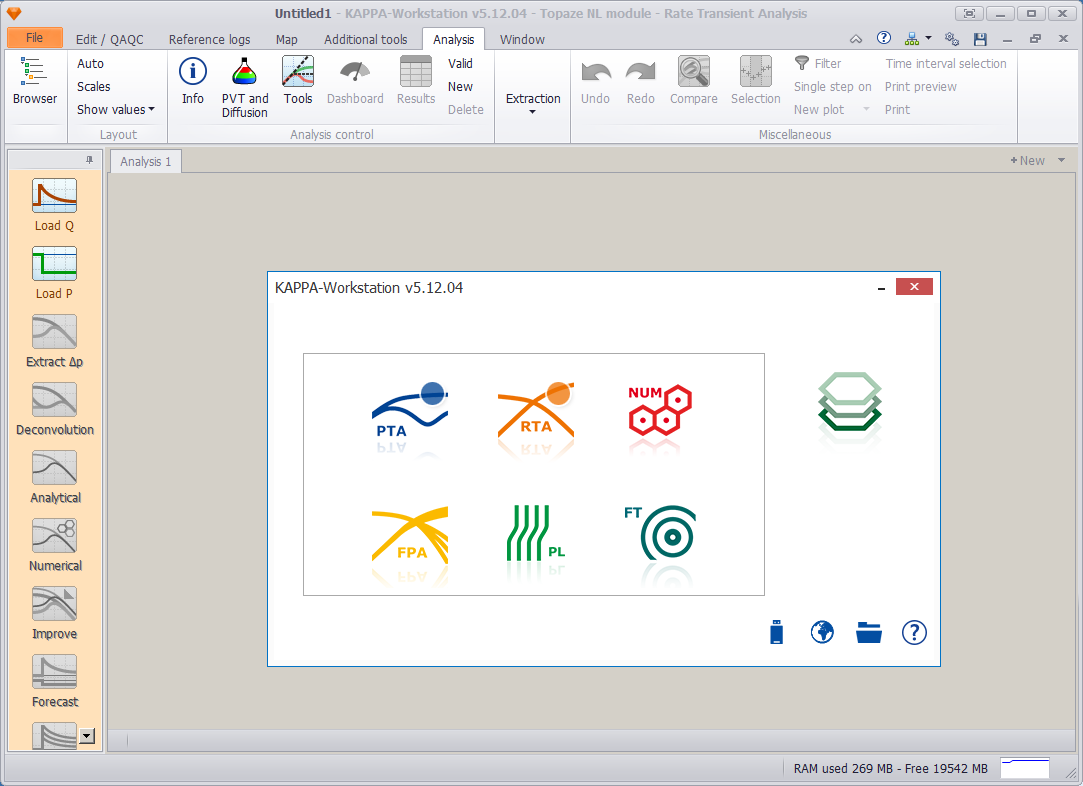
Task: Expand the Show values dropdown
Action: tap(115, 110)
